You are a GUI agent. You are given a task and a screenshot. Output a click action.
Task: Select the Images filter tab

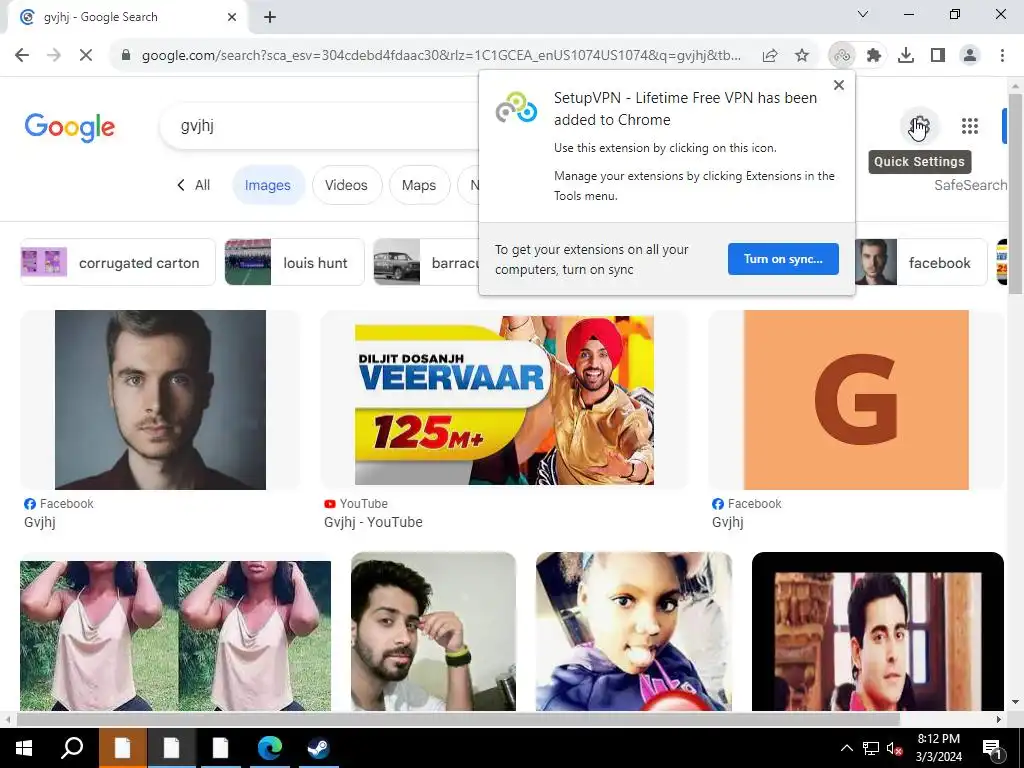(x=268, y=185)
